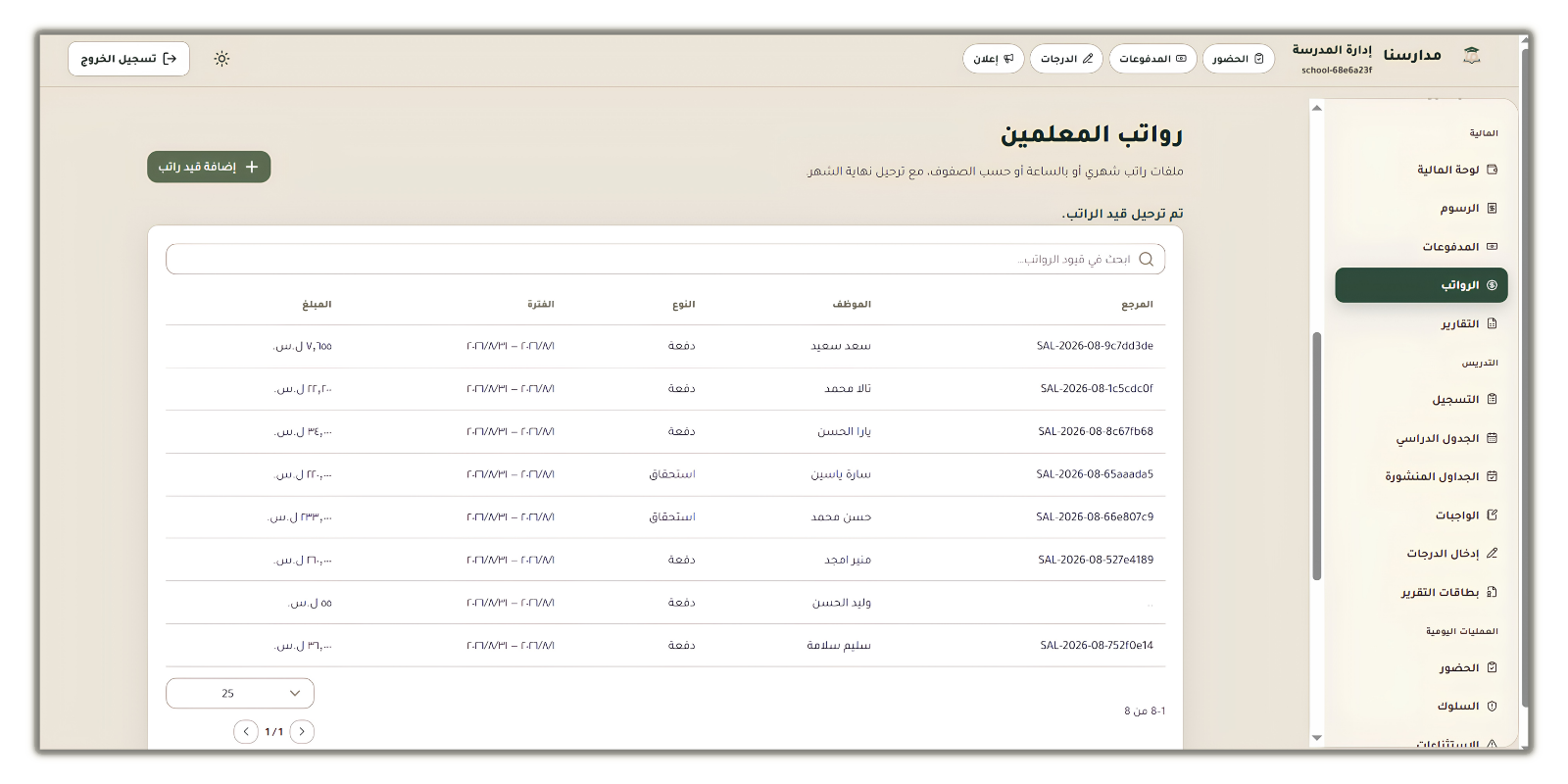Click the top bar إعلان shortcut button
The image size is (1568, 784).
[x=993, y=59]
